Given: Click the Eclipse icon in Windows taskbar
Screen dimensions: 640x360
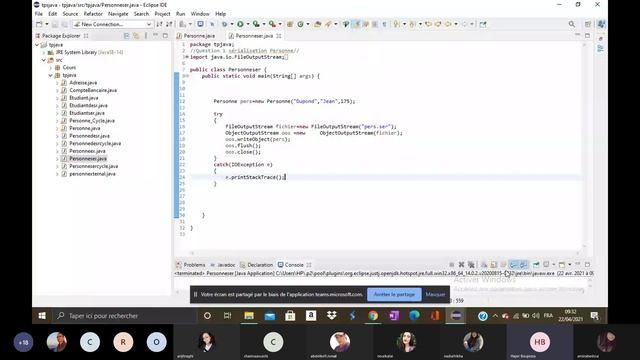Looking at the screenshot, I should (456, 316).
